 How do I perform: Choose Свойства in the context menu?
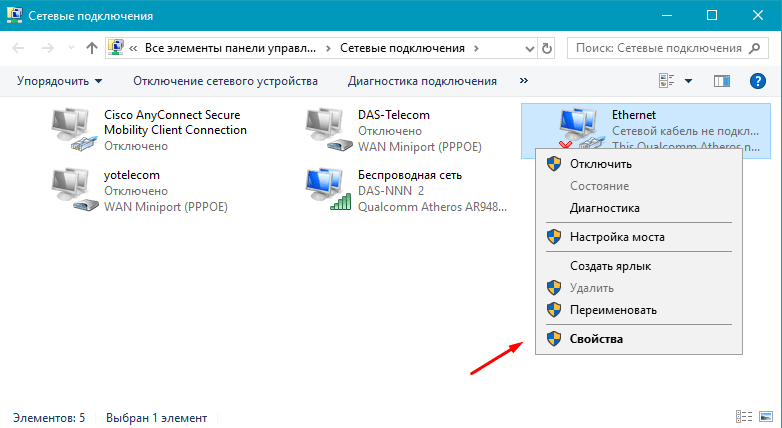tap(595, 339)
